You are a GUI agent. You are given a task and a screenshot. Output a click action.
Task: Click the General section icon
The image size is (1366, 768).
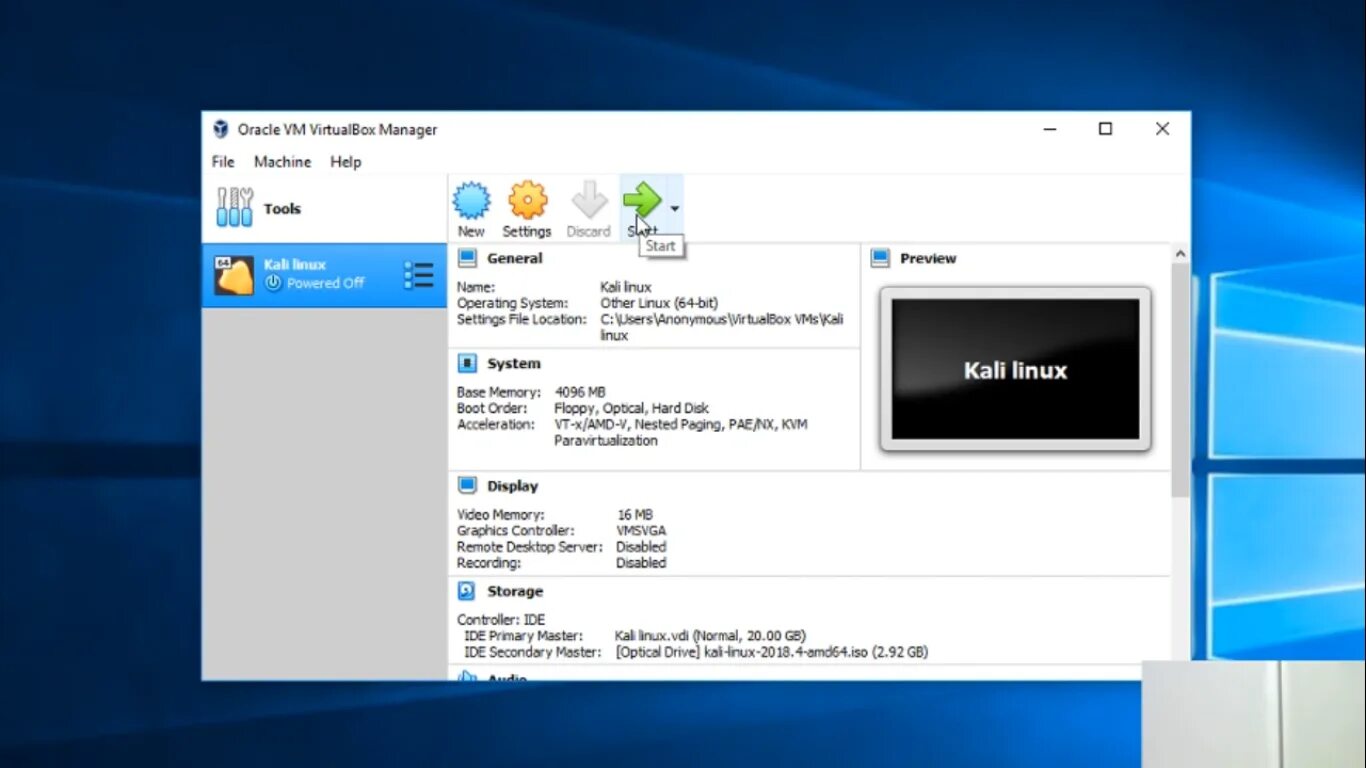point(467,258)
